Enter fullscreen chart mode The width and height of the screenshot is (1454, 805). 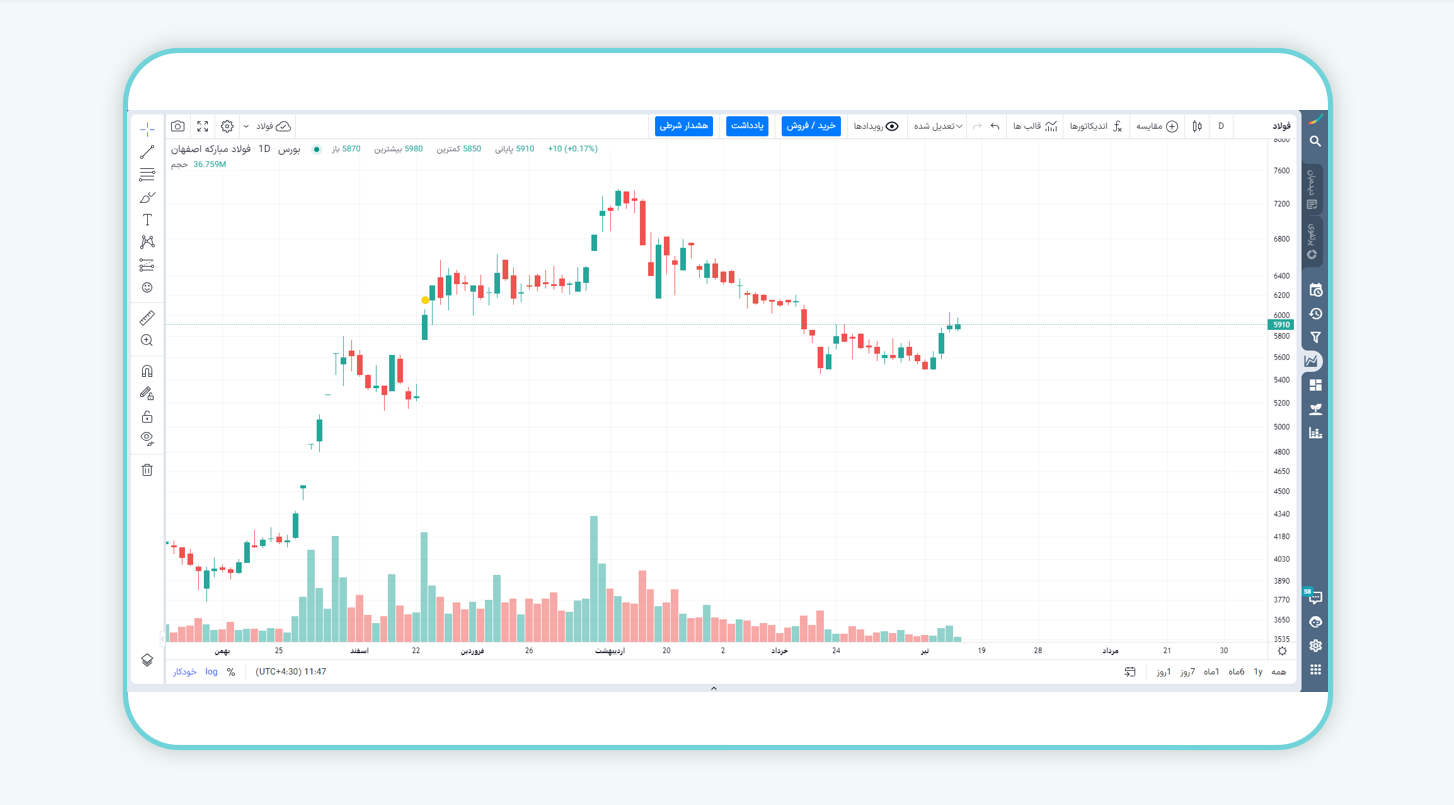point(203,126)
